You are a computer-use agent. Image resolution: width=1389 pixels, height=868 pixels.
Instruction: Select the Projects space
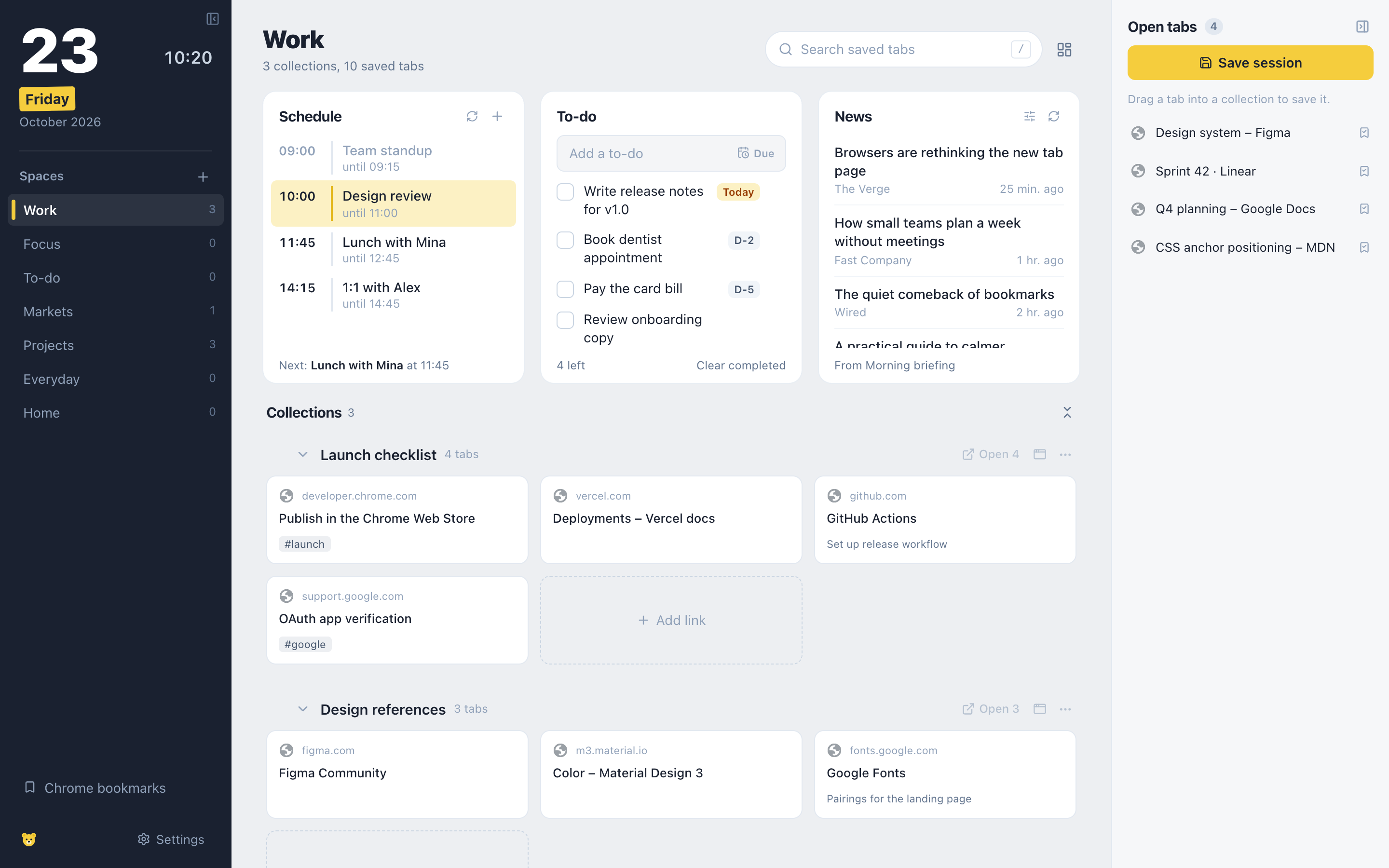coord(116,346)
